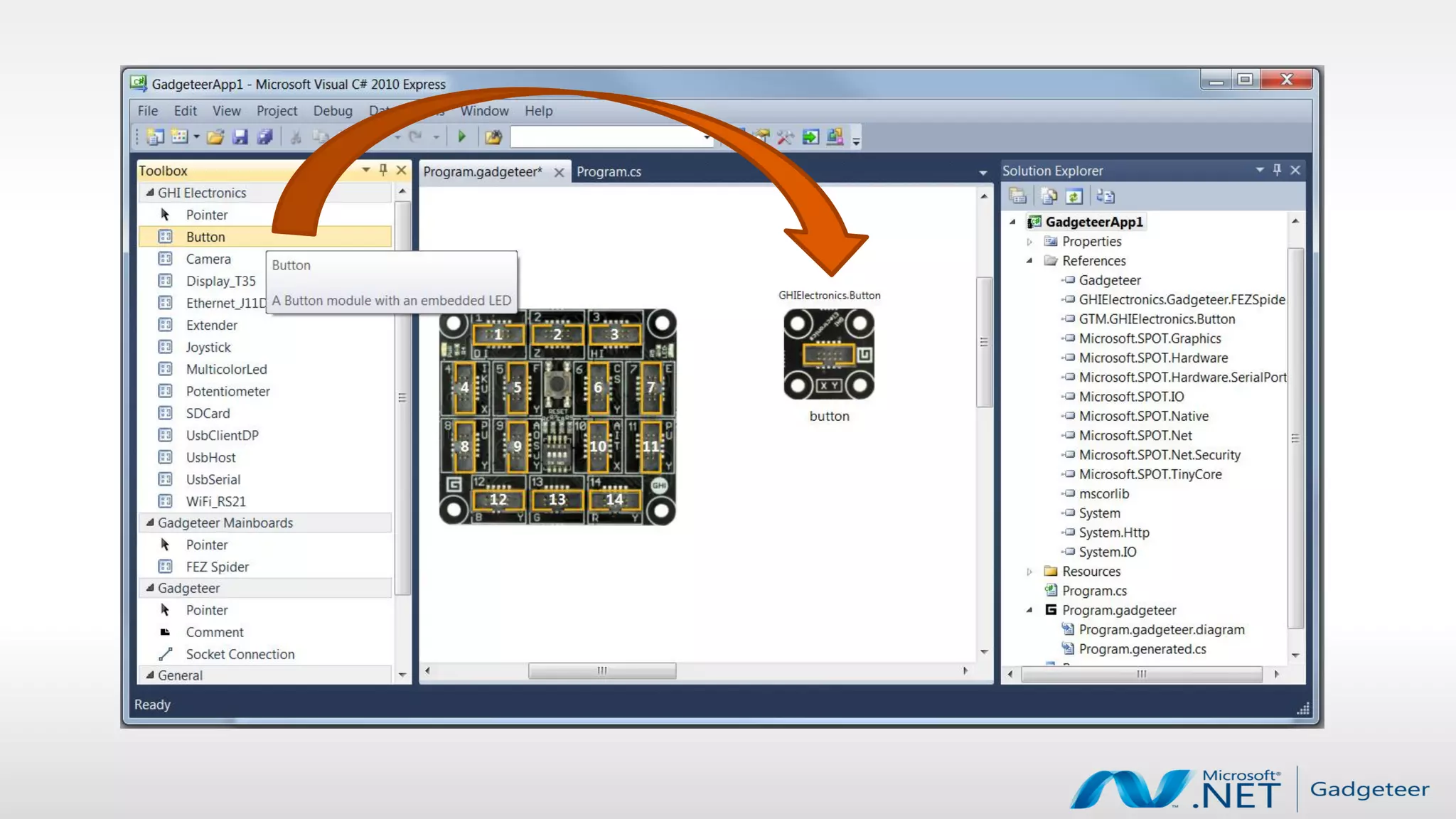Screen dimensions: 1456x819
Task: Click socket 5 on the FEZ Spider mainboard
Action: coord(517,387)
